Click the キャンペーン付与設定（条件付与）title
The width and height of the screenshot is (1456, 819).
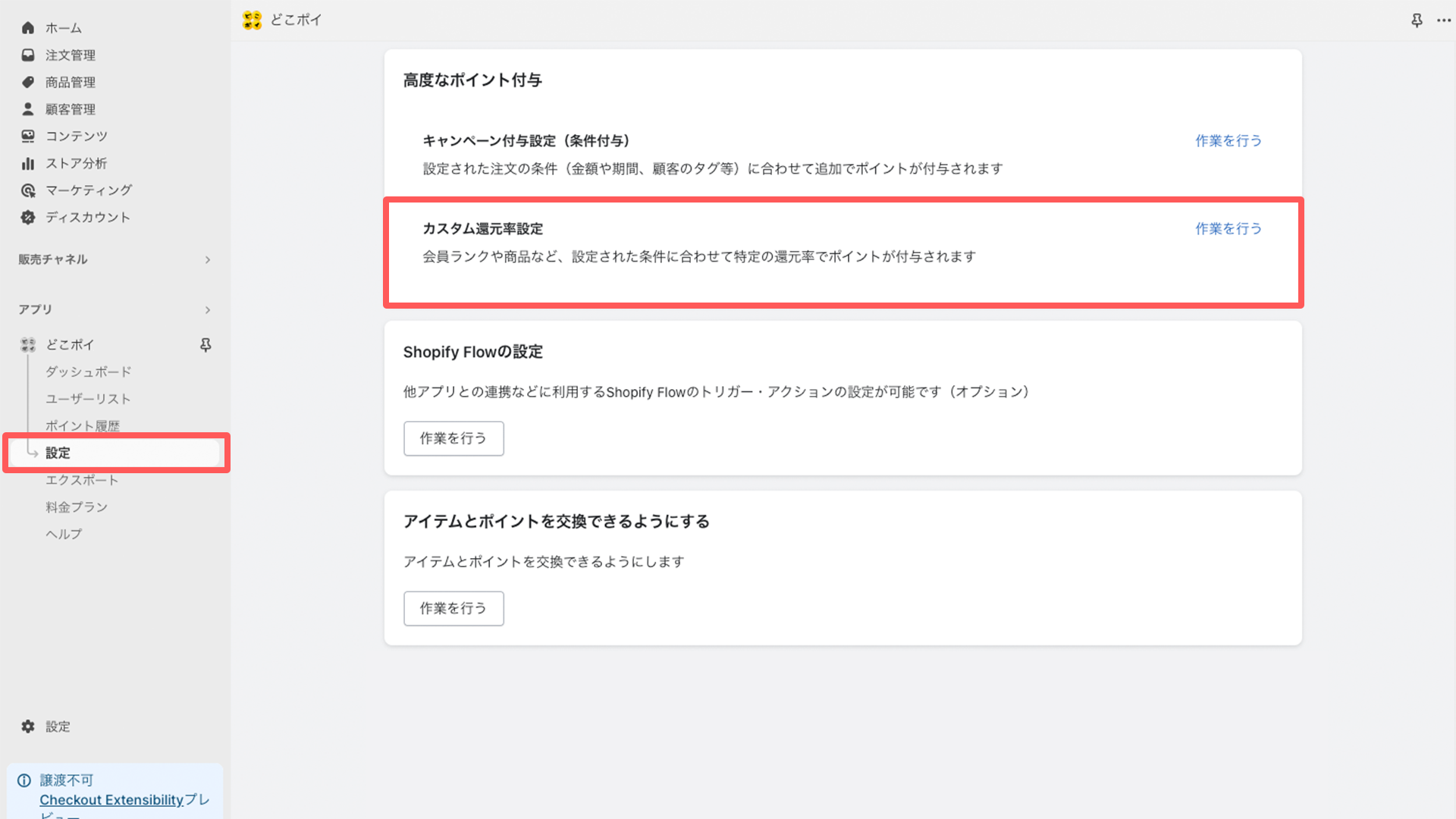pos(527,141)
